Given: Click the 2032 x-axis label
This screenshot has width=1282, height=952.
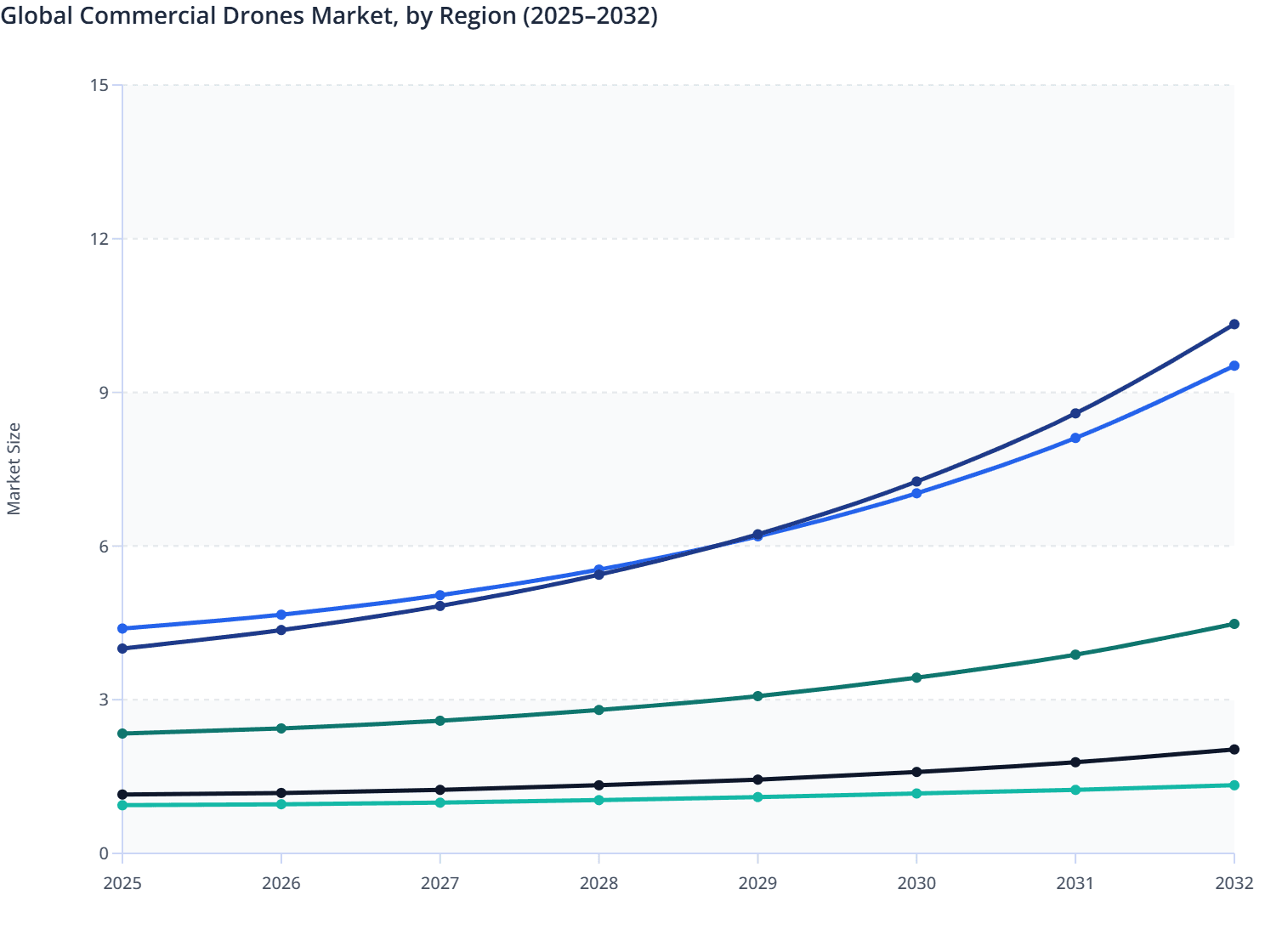Looking at the screenshot, I should coord(1234,884).
